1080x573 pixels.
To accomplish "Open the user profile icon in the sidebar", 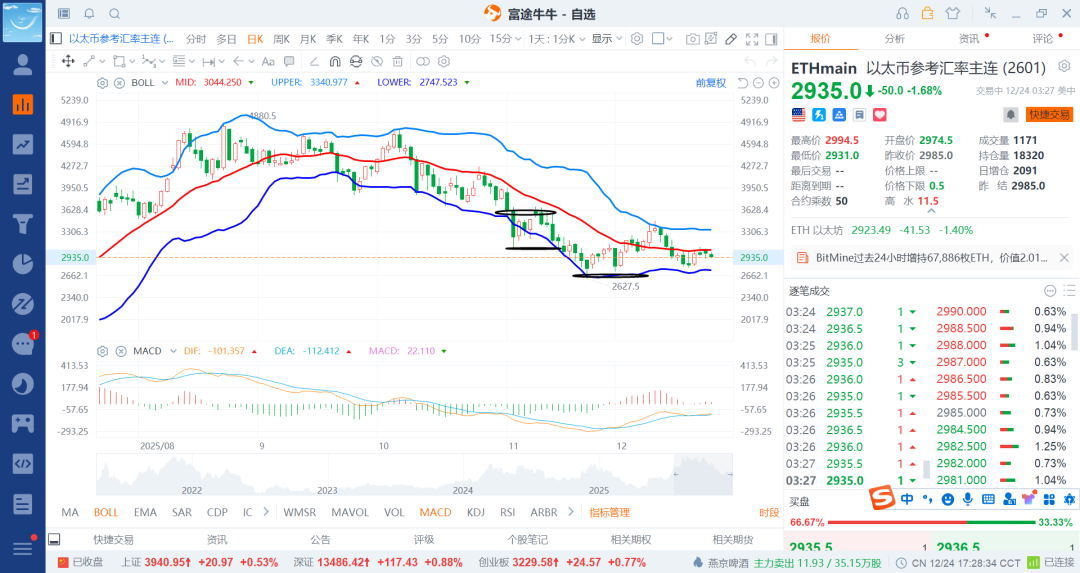I will (x=23, y=65).
